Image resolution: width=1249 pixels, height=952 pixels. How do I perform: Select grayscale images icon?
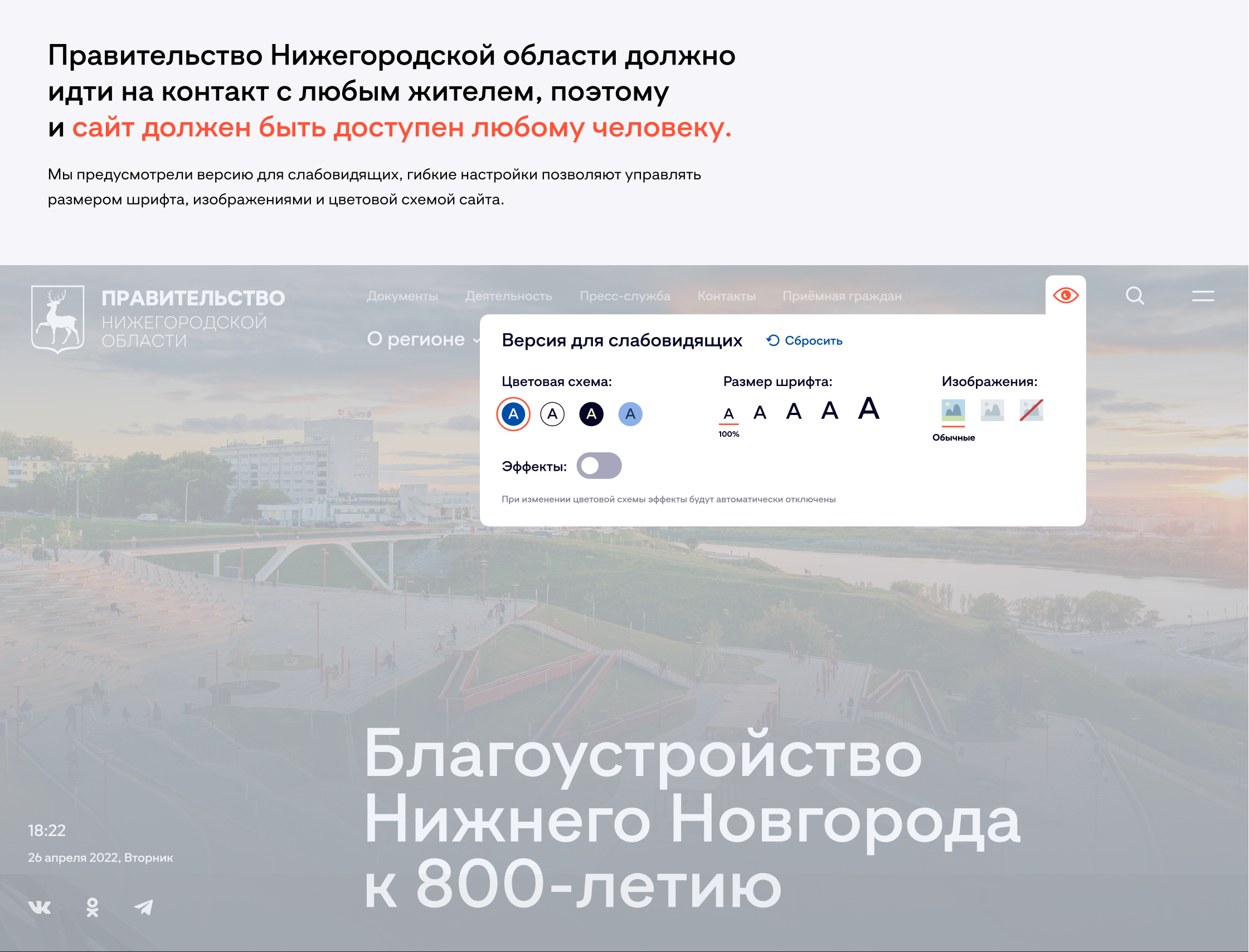992,410
